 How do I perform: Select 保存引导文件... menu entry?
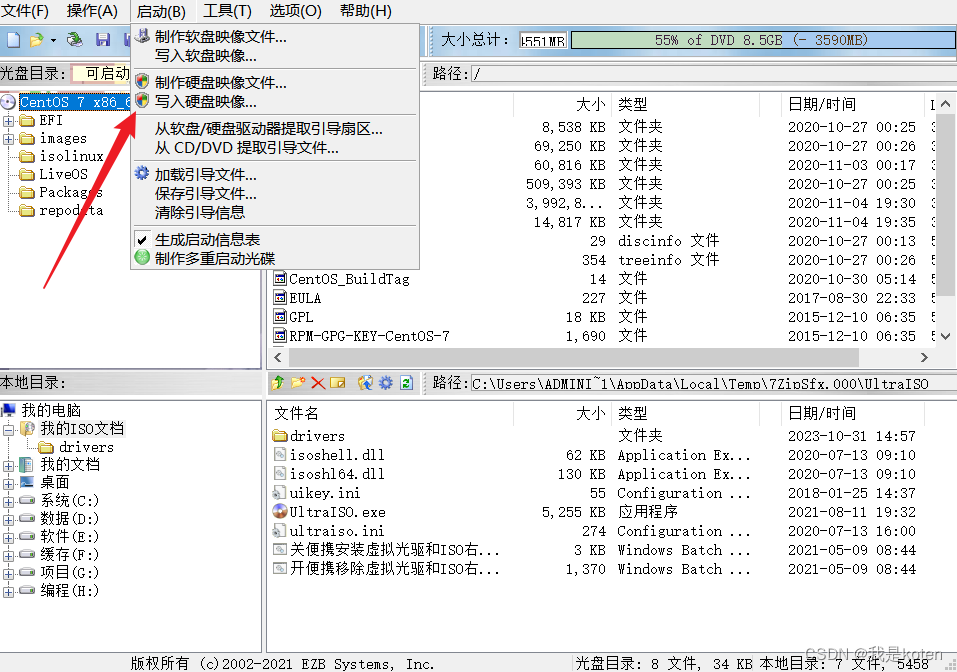[275, 193]
